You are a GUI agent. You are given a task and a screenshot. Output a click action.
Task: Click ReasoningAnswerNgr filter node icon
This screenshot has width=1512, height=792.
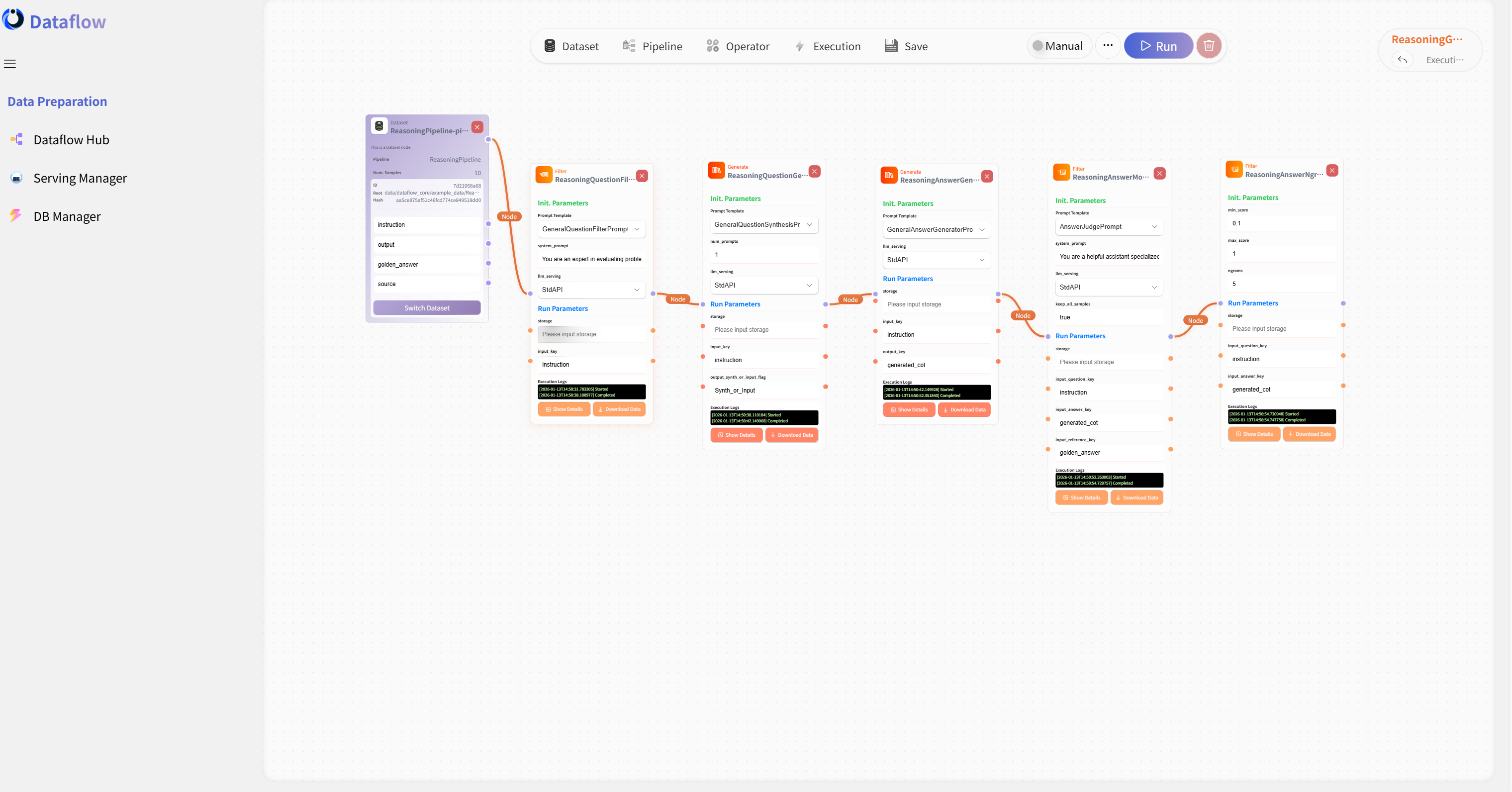tap(1234, 170)
